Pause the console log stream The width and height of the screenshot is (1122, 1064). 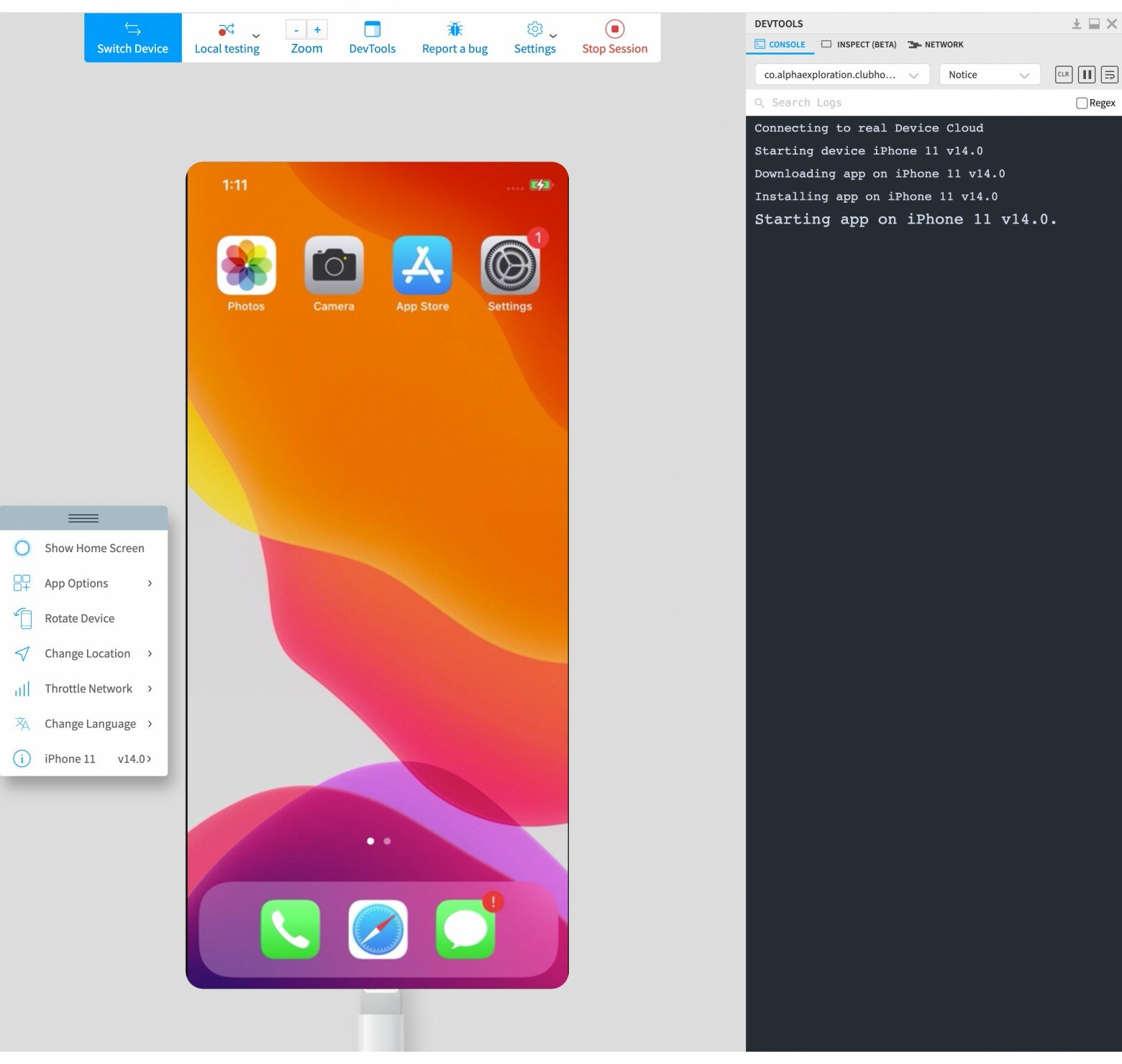click(1086, 74)
